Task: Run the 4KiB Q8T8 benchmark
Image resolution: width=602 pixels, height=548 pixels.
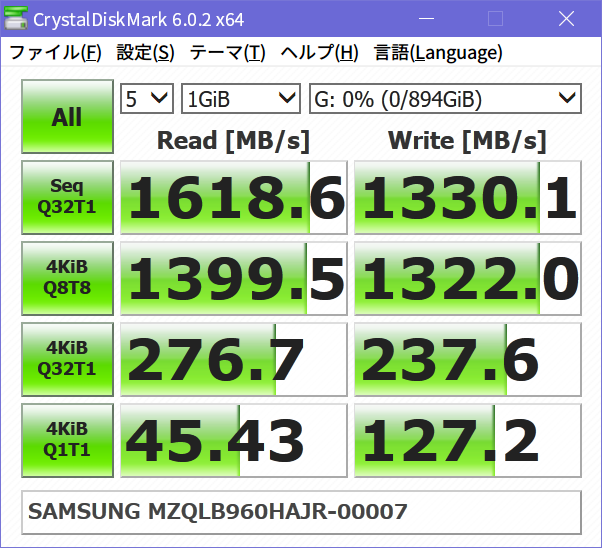Action: coord(67,279)
